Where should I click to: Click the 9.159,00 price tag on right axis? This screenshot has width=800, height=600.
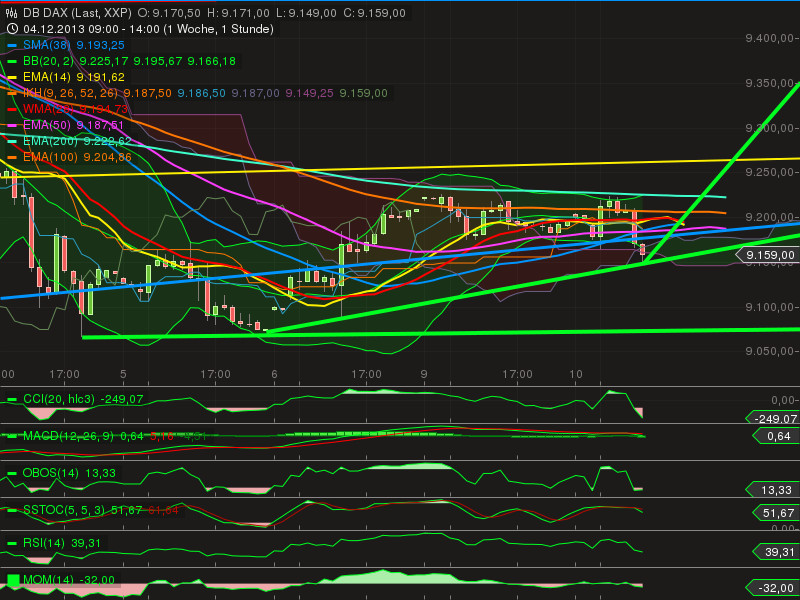coord(770,255)
